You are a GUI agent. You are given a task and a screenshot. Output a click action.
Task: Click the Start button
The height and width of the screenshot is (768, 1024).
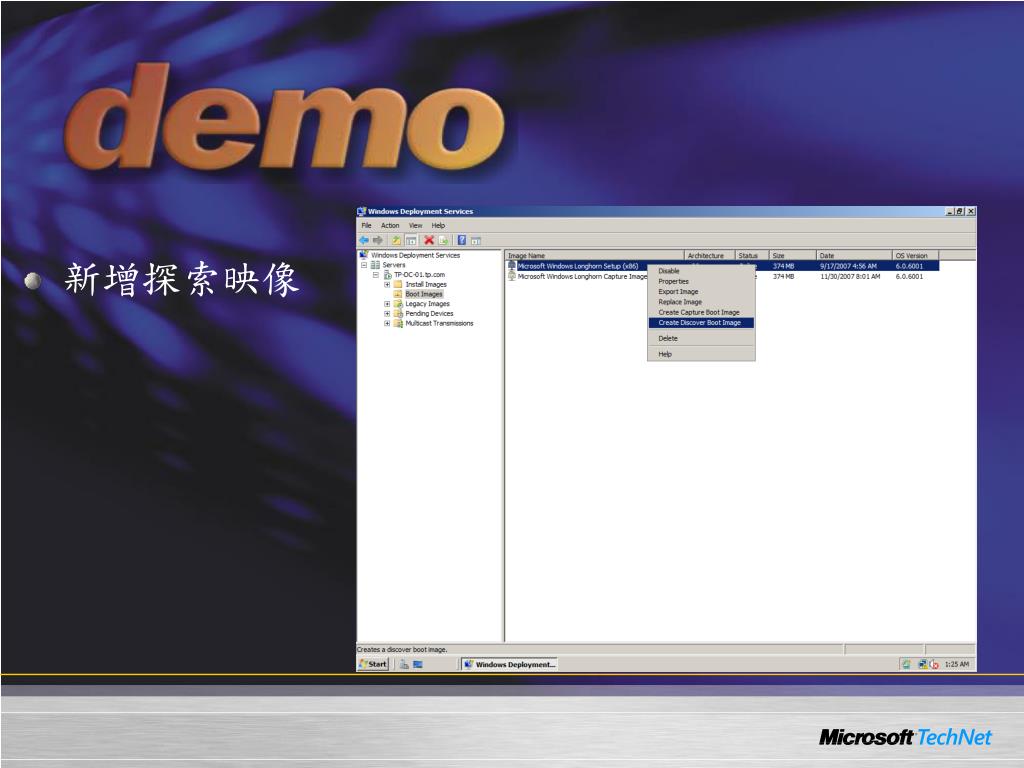[x=374, y=664]
